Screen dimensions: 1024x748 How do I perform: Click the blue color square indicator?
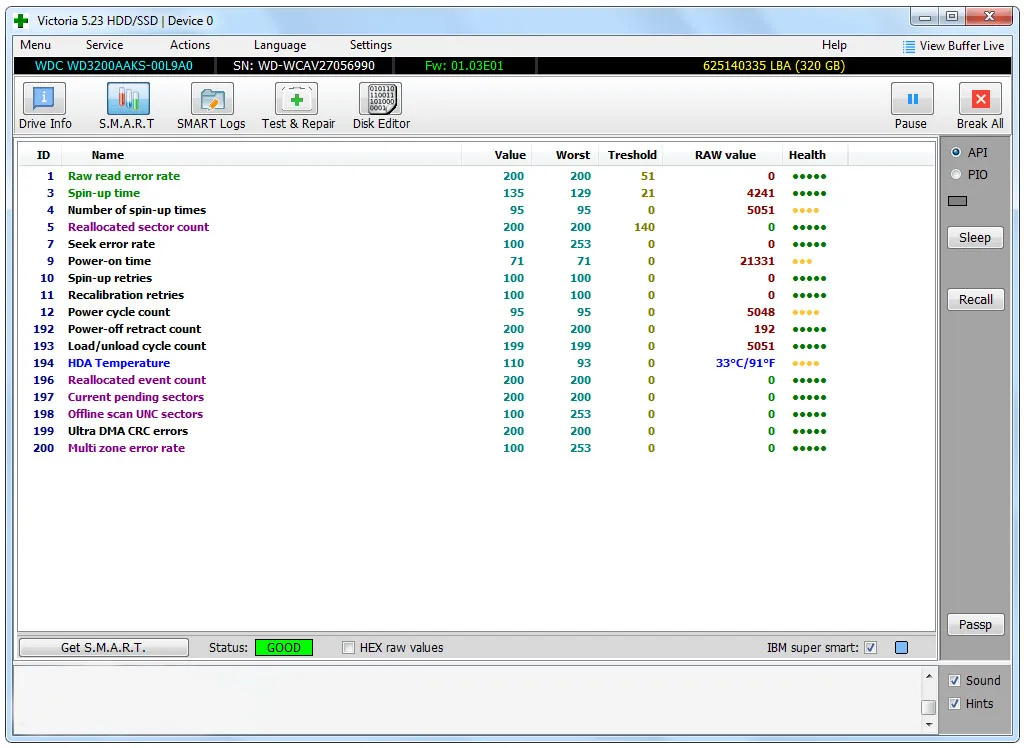pyautogui.click(x=901, y=648)
